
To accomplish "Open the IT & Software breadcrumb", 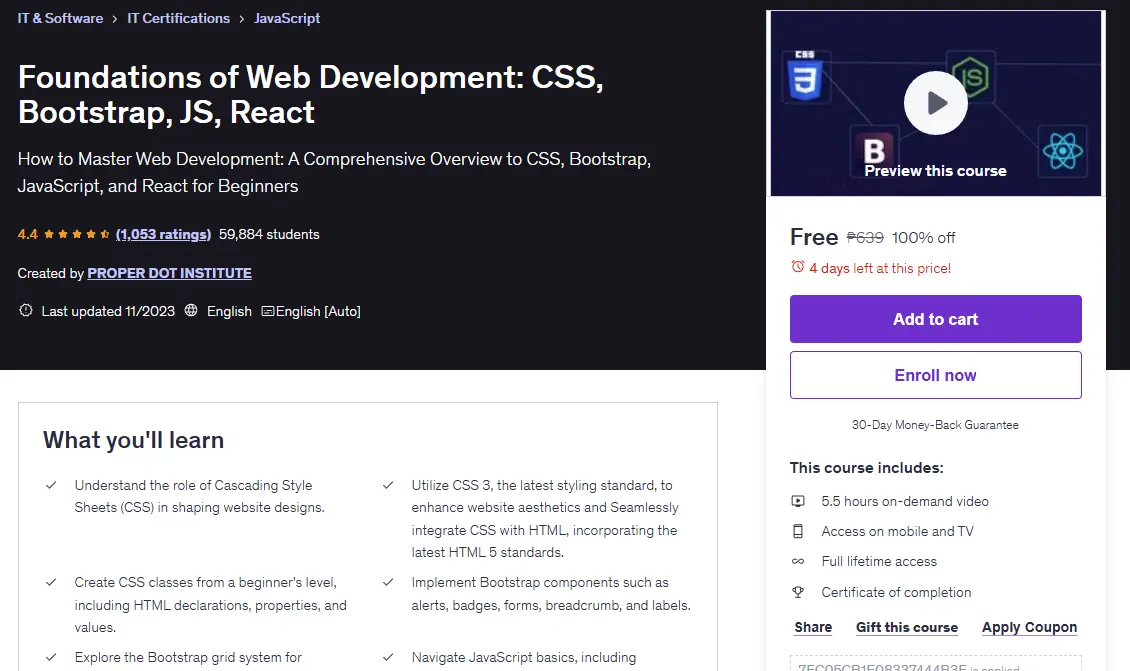I will (x=61, y=18).
